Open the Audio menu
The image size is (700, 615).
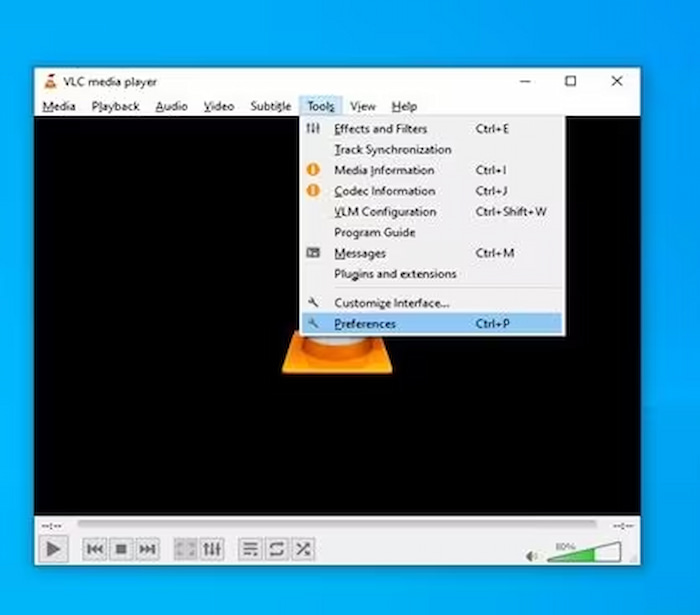[171, 106]
